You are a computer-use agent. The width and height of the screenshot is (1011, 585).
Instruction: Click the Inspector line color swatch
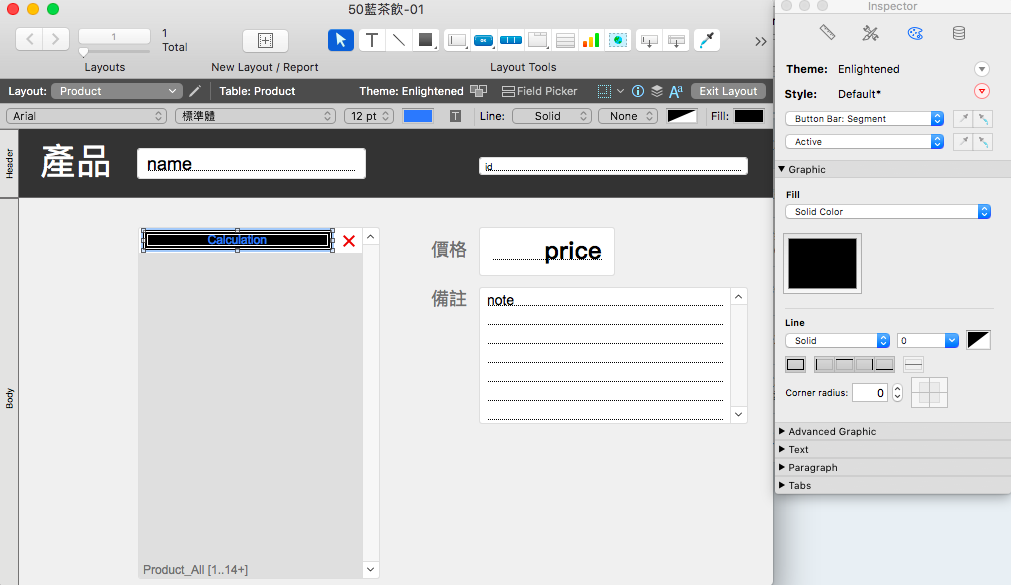tap(978, 341)
